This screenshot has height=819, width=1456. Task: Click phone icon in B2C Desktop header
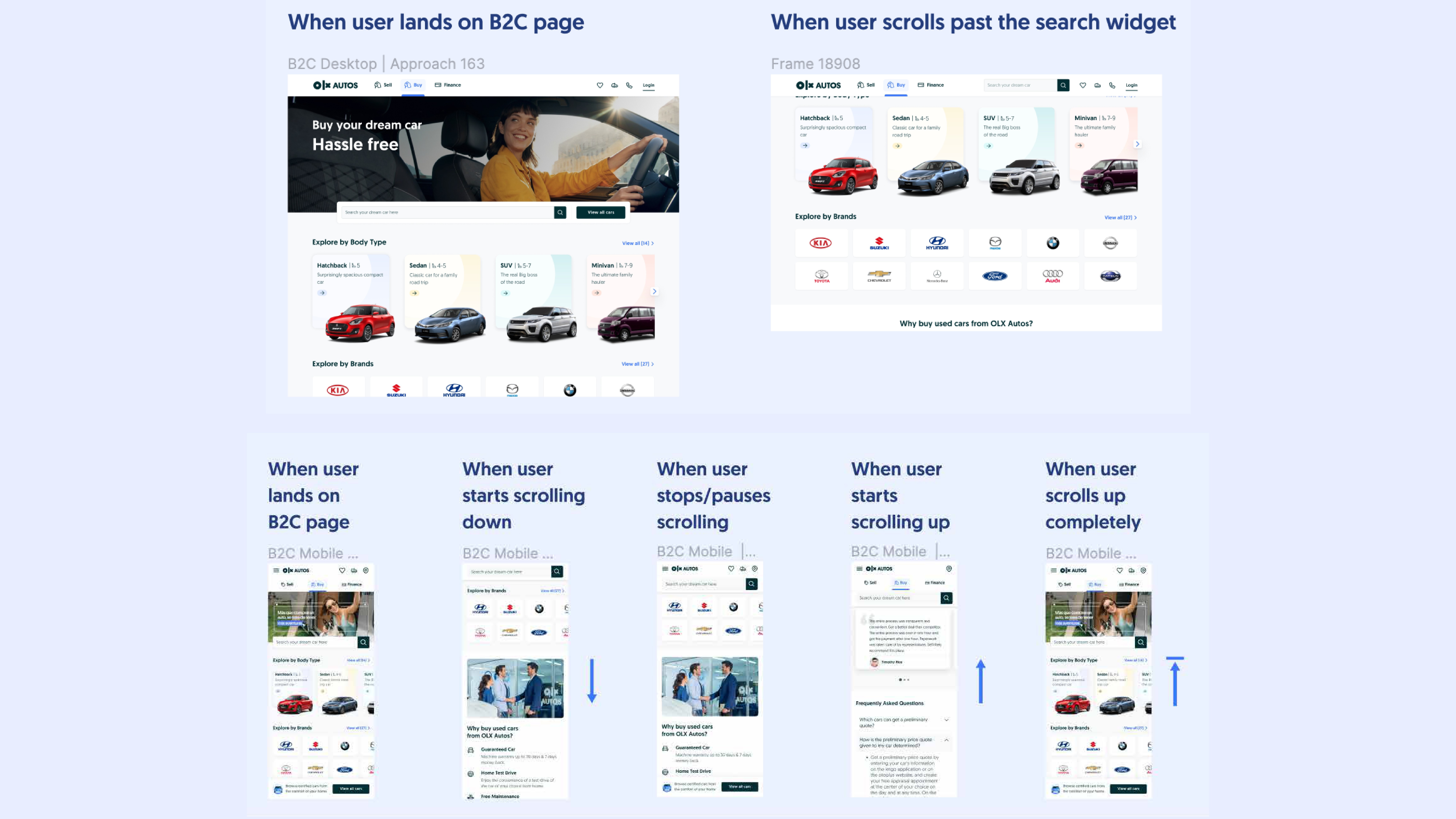pos(629,85)
